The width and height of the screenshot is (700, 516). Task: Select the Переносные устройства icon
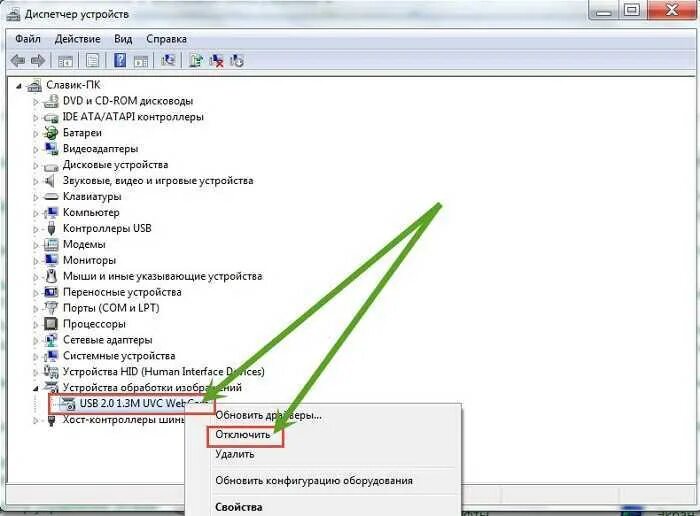coord(51,292)
